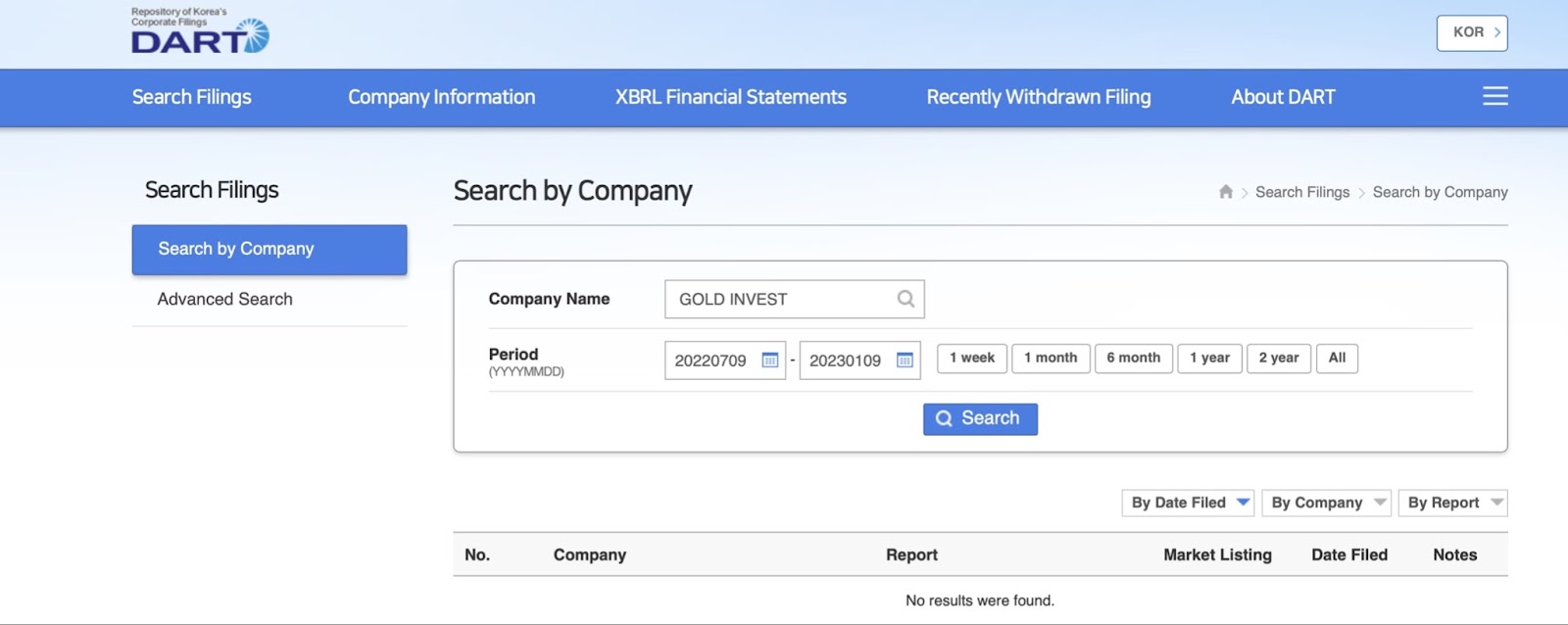Image resolution: width=1568 pixels, height=625 pixels.
Task: Set period to 2 year
Action: coord(1279,359)
